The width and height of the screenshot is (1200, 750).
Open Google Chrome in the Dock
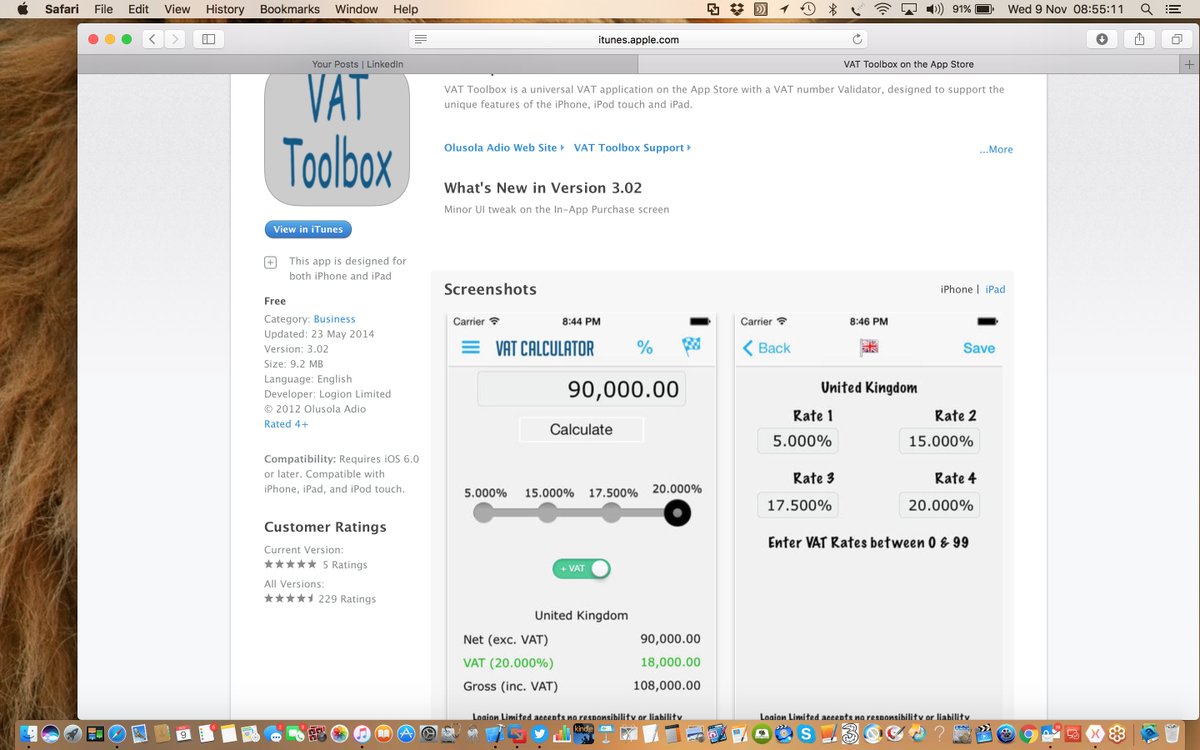(x=1027, y=733)
